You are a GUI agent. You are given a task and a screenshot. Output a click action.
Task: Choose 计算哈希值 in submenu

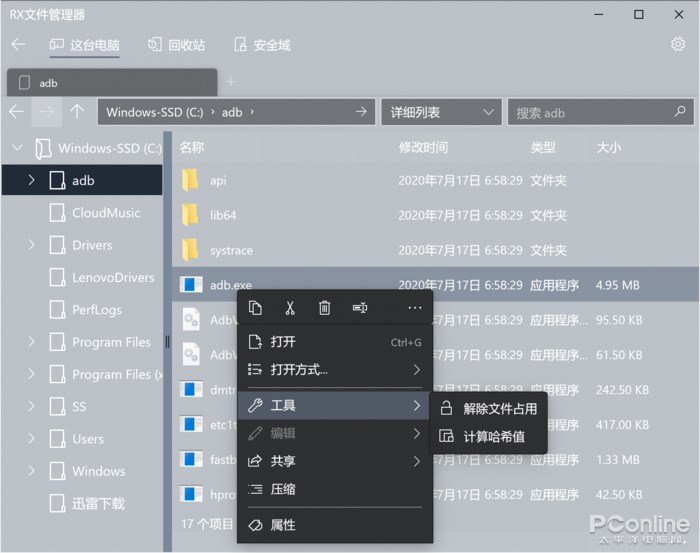pos(488,436)
